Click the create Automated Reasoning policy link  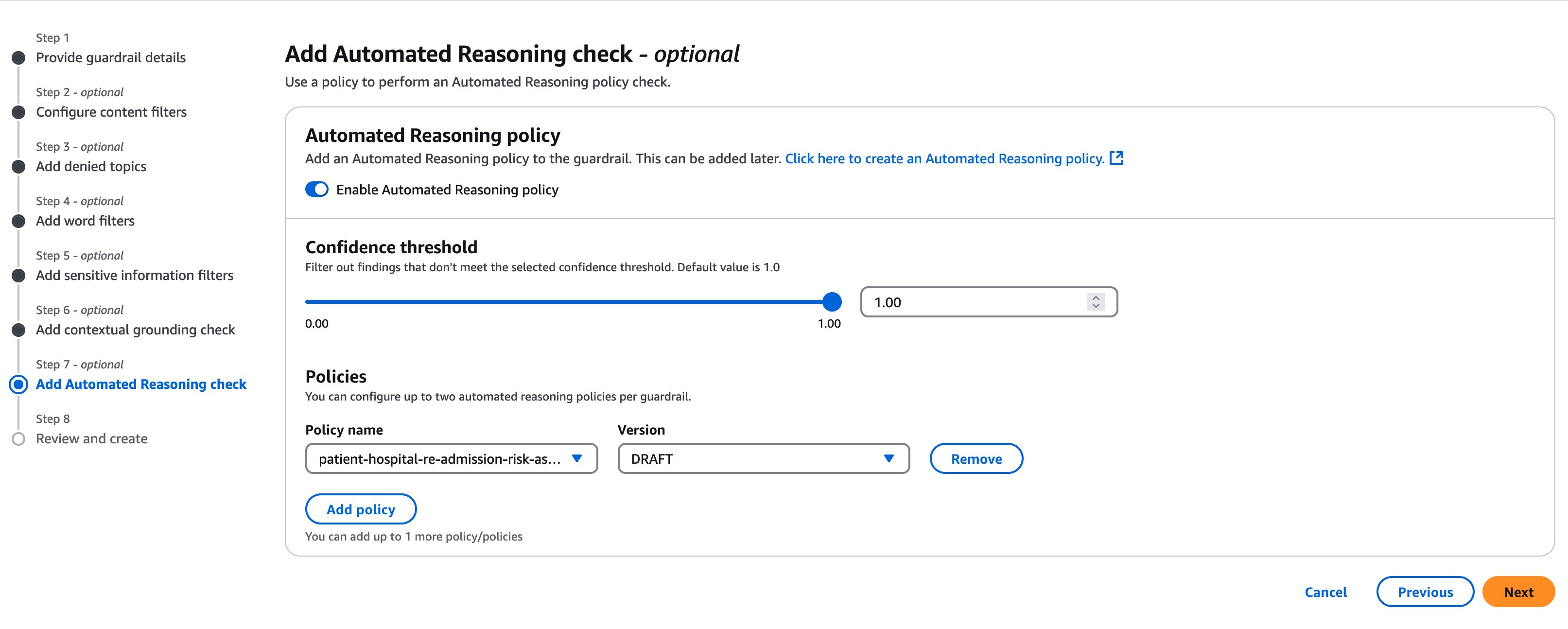(944, 158)
